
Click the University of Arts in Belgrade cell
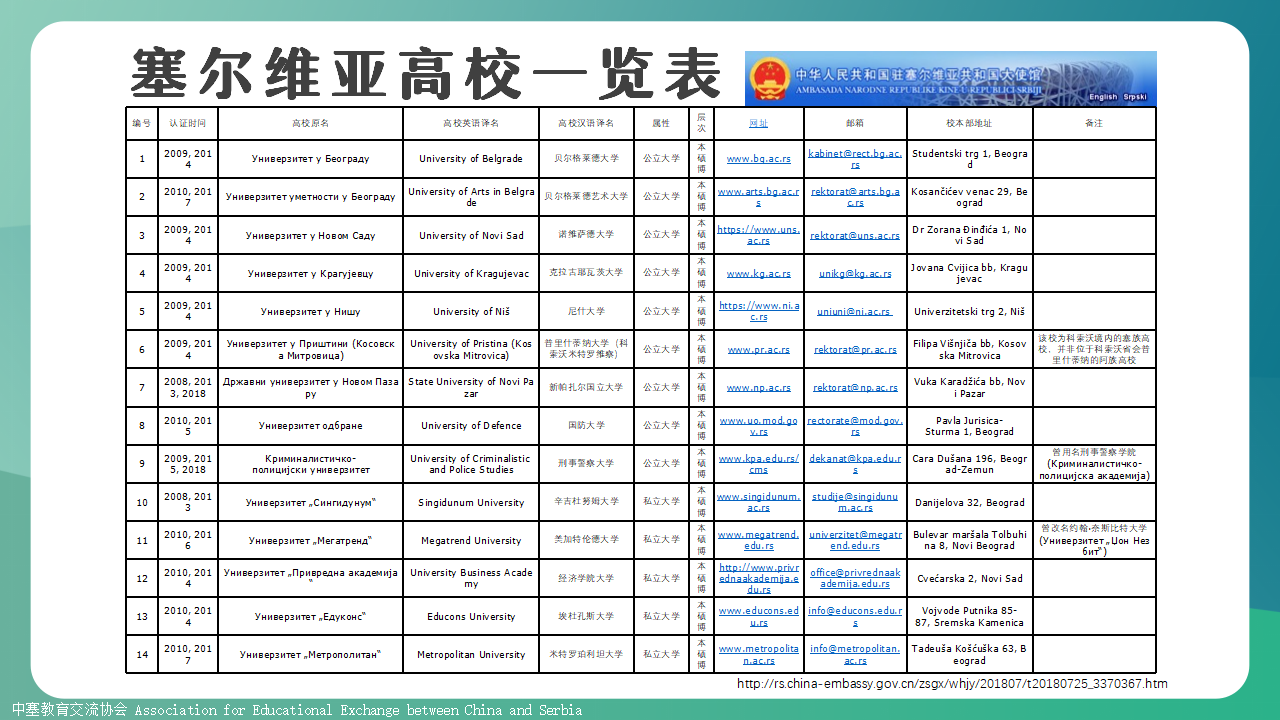[471, 197]
